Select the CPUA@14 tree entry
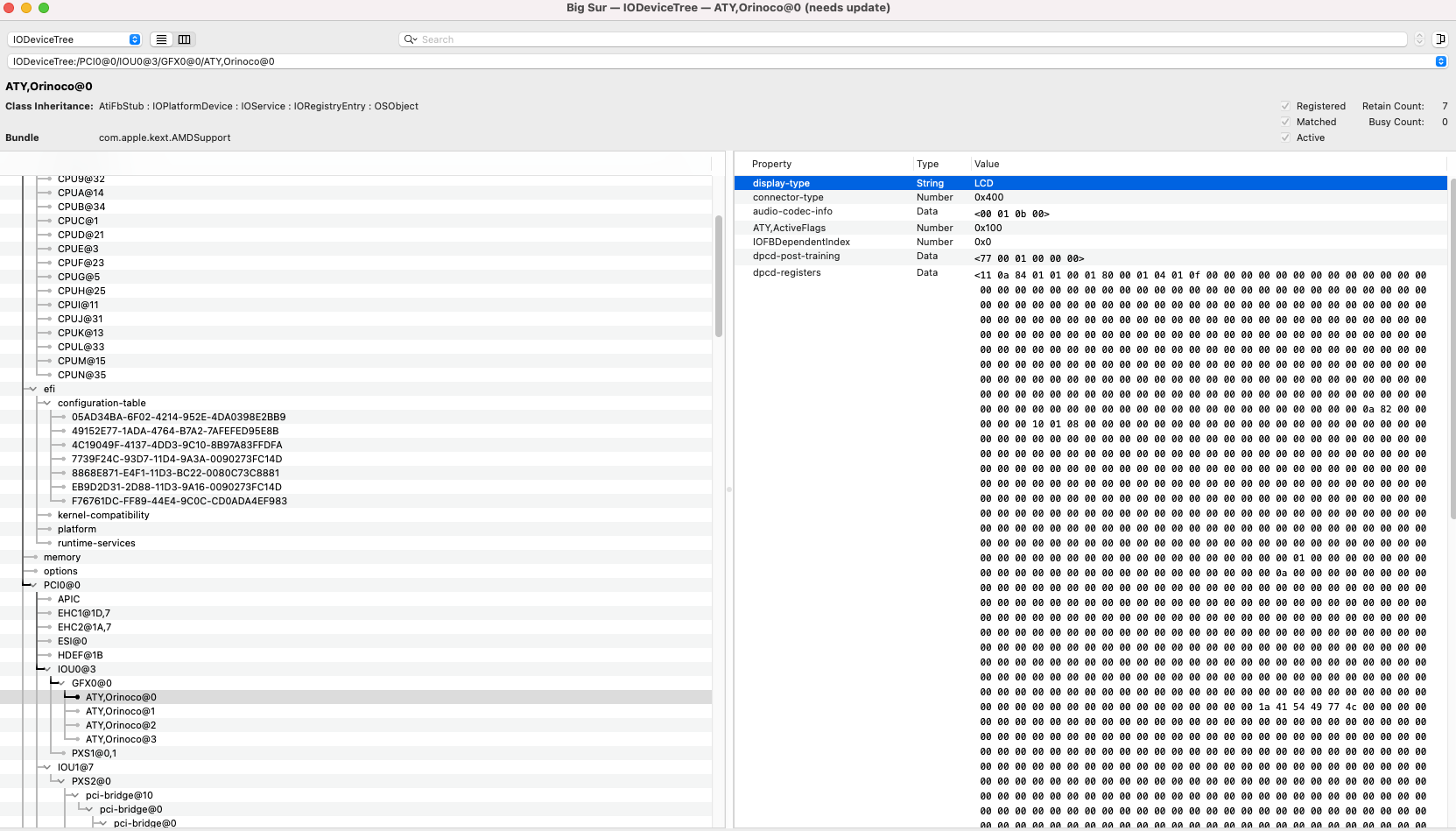The image size is (1456, 831). point(81,193)
